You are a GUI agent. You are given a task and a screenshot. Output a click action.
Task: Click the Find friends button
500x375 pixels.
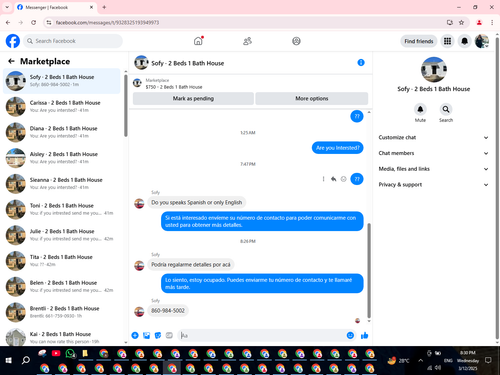419,41
